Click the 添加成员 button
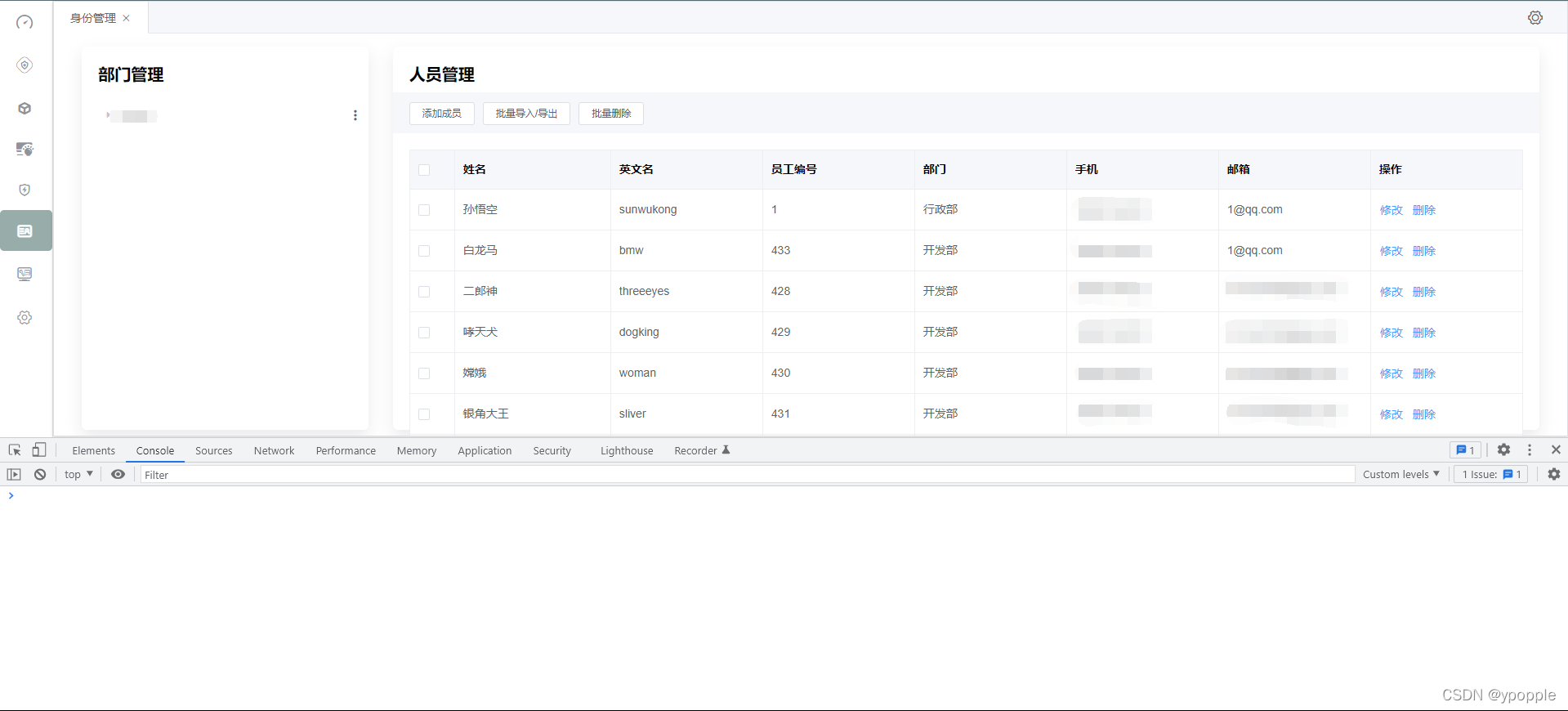 [442, 114]
